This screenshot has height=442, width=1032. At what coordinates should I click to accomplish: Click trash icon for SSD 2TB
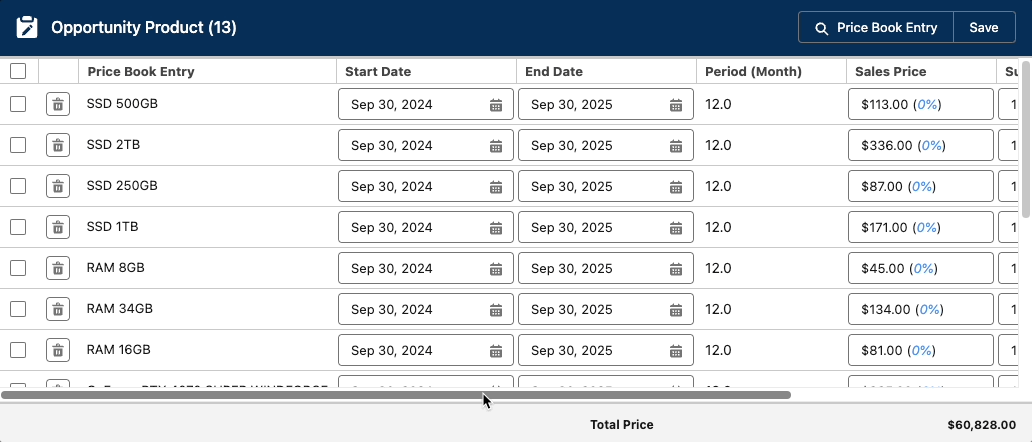[x=58, y=145]
